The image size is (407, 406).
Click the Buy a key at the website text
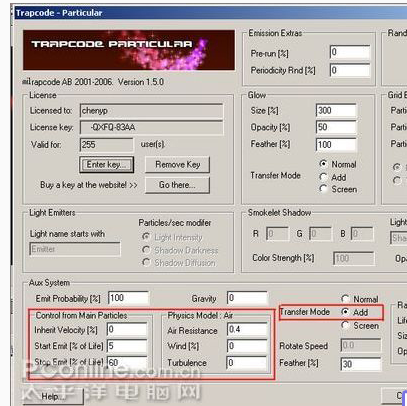[x=89, y=185]
